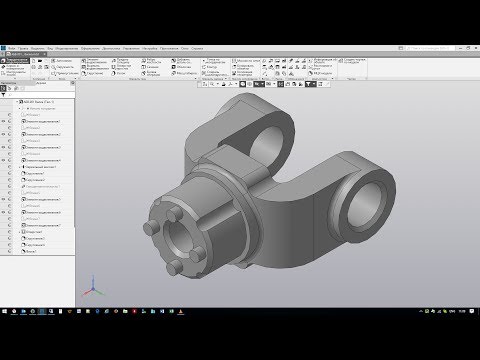Toggle visibility eye of Элемент выдавливания:2

(x=3, y=134)
